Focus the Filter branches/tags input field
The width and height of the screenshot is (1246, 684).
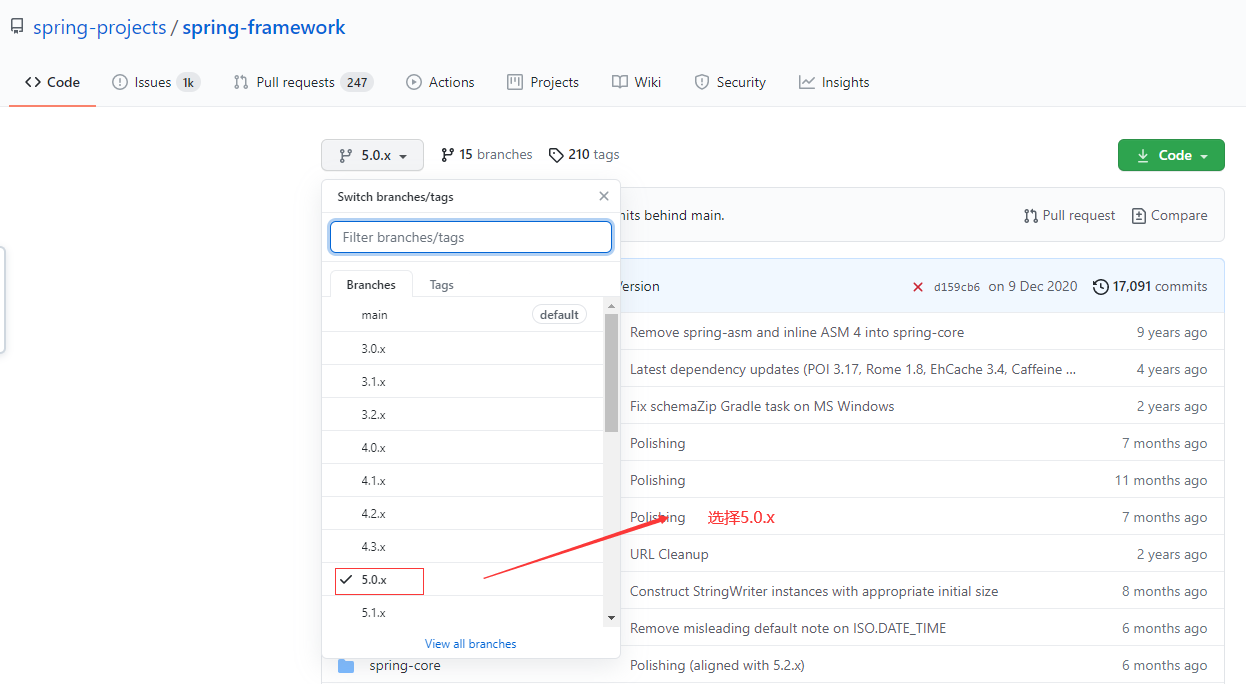click(x=471, y=237)
